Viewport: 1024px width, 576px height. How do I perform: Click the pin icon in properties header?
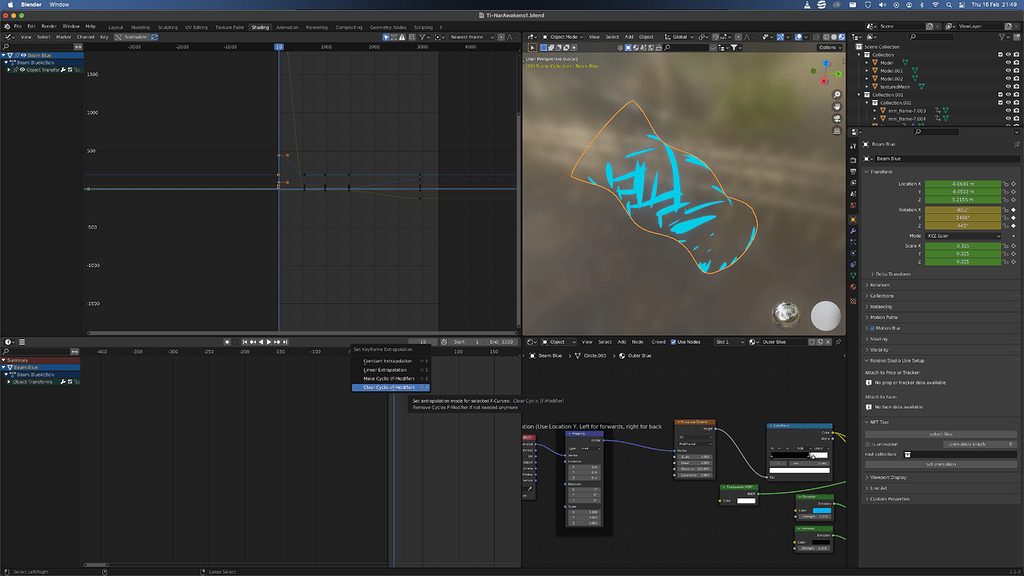(1016, 144)
